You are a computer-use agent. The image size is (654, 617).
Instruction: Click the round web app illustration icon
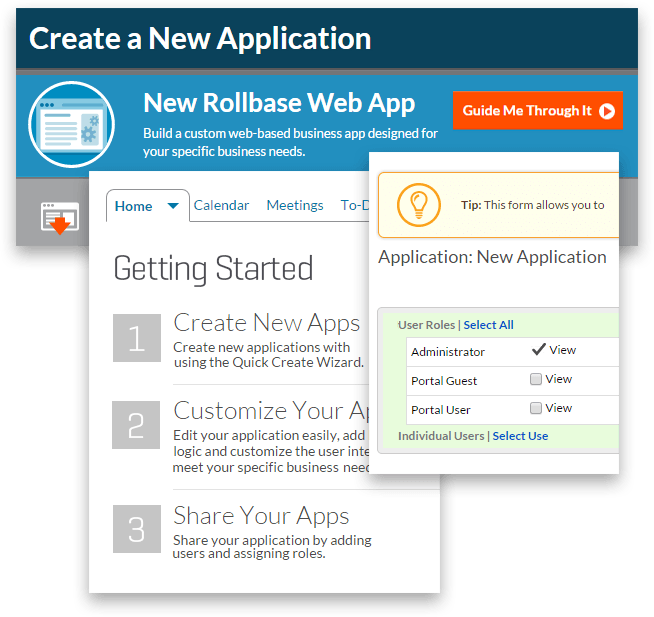click(x=71, y=124)
